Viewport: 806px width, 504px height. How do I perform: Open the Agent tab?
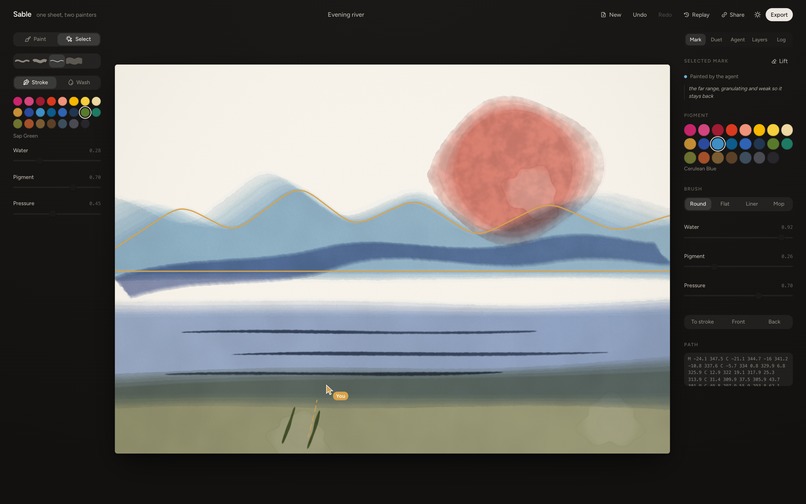click(738, 40)
